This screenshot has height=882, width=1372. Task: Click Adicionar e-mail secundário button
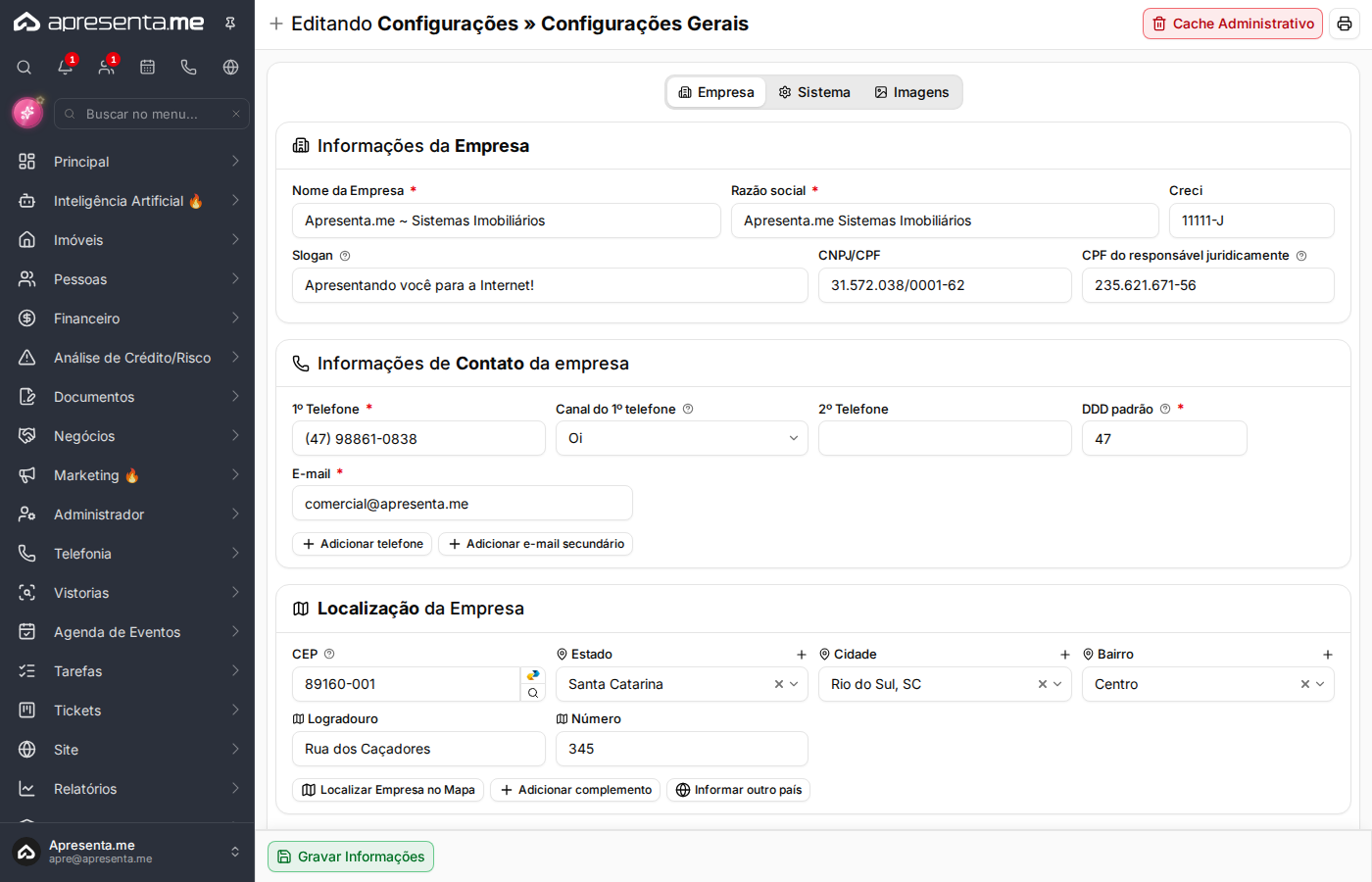536,544
